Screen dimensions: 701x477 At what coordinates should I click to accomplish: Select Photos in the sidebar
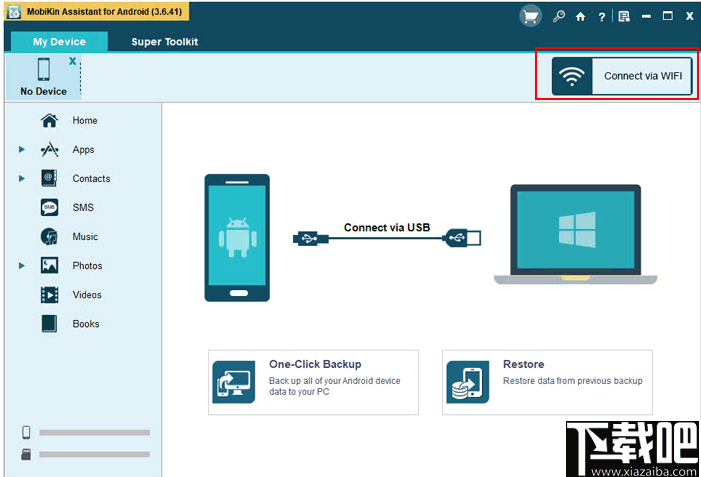click(x=87, y=266)
